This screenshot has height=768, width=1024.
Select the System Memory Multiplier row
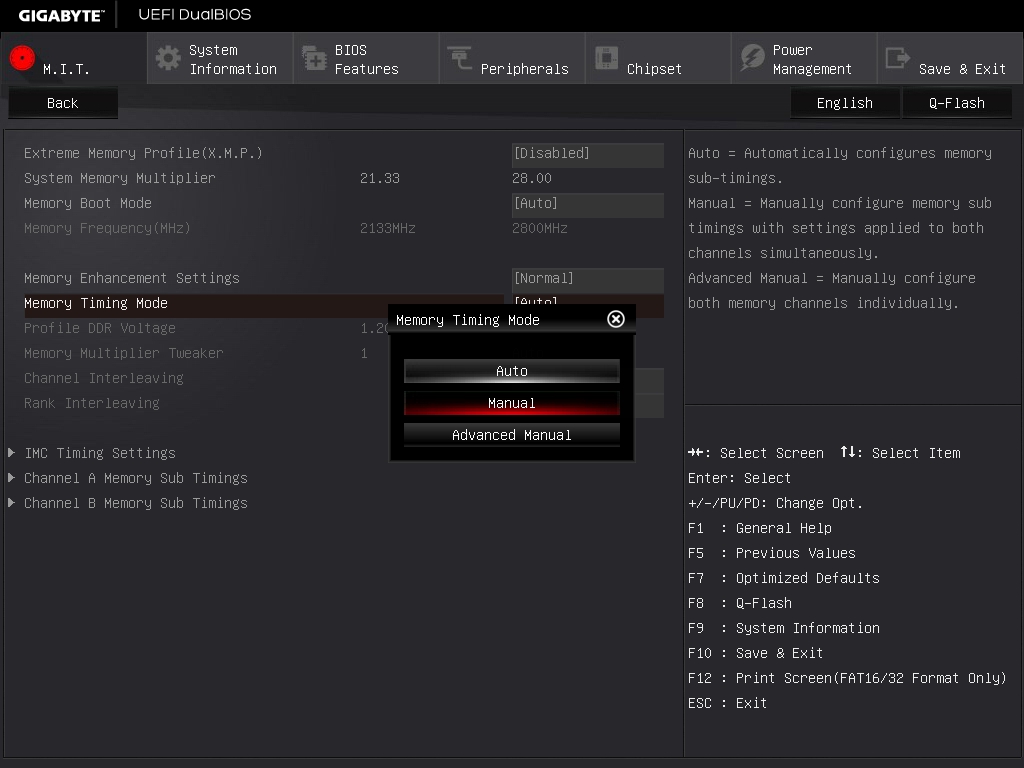tap(344, 178)
